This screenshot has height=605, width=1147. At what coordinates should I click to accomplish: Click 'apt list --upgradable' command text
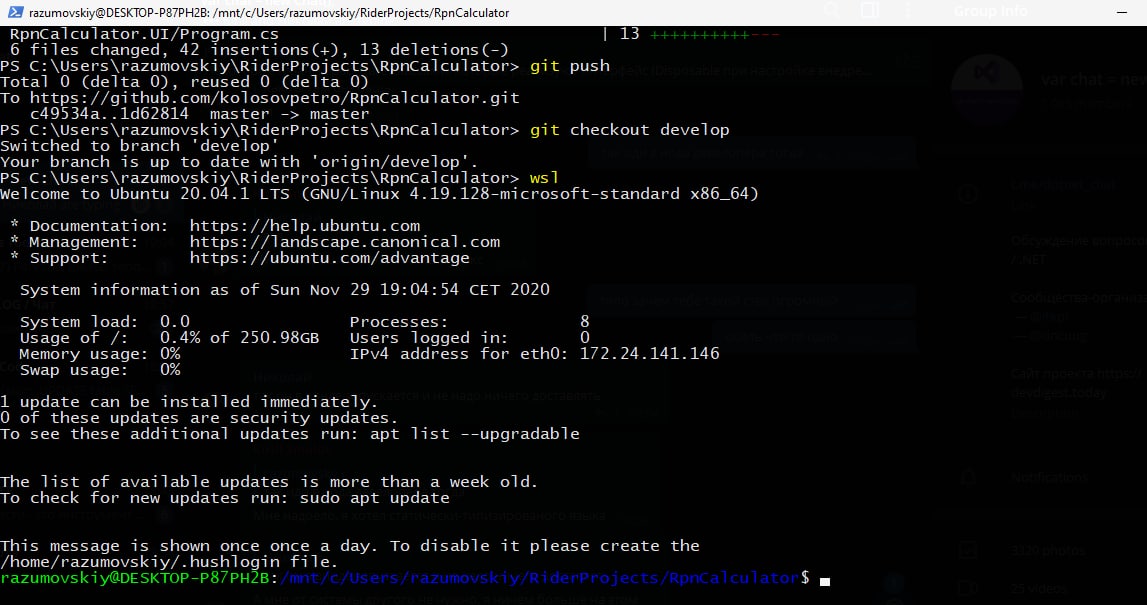(474, 435)
